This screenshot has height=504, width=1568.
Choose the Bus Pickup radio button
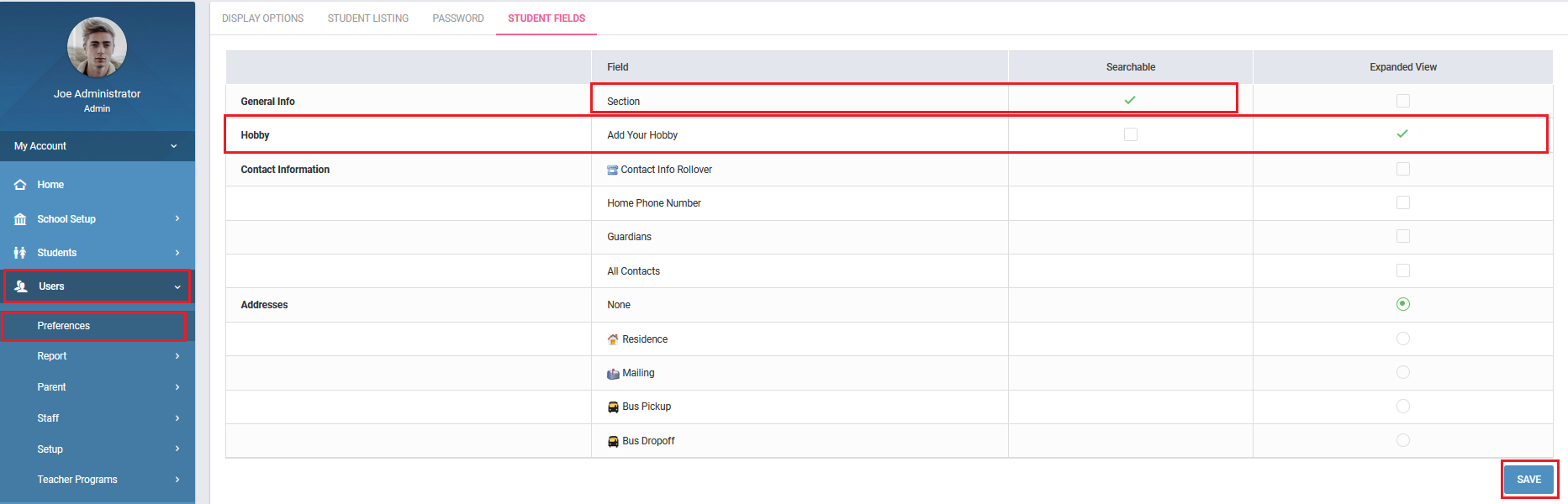tap(1403, 407)
